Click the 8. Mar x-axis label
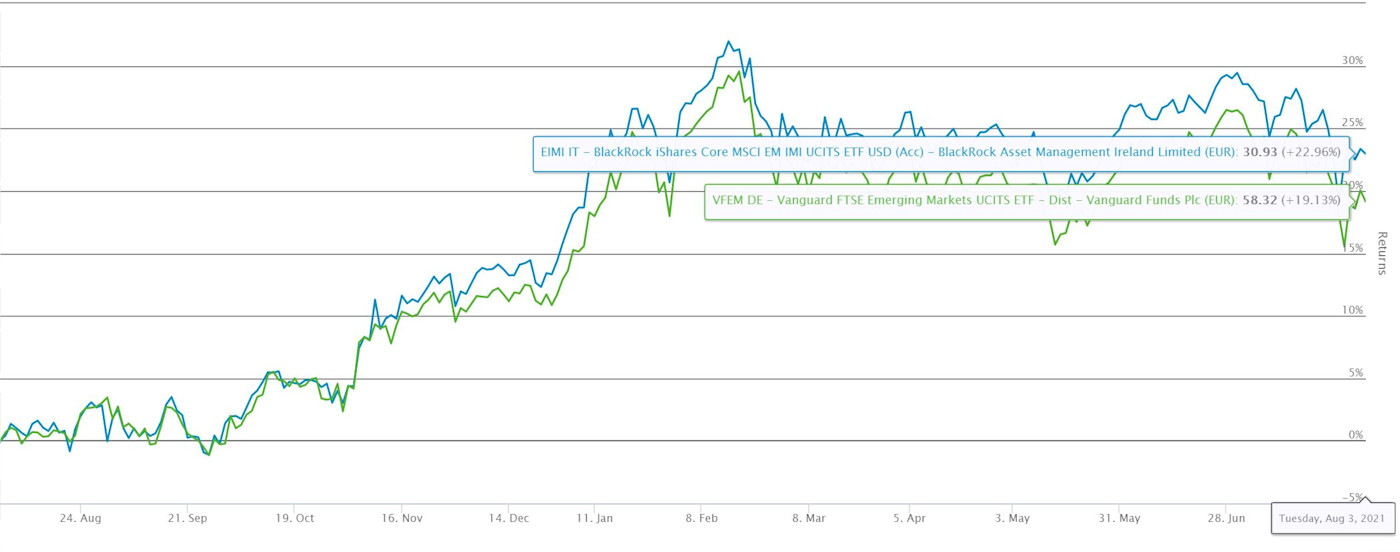 [x=808, y=519]
